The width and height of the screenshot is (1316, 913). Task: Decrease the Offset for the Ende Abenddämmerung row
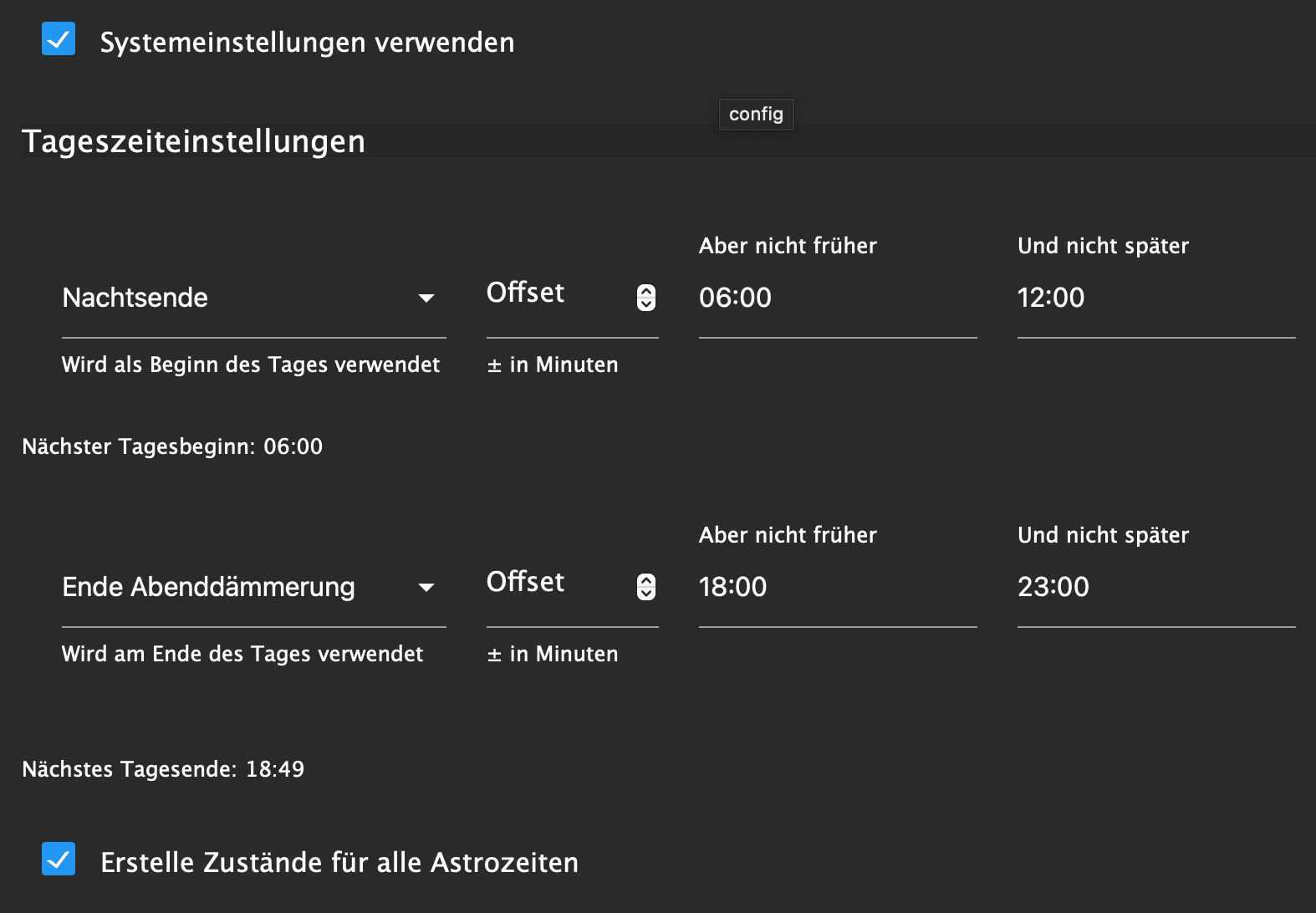point(646,594)
